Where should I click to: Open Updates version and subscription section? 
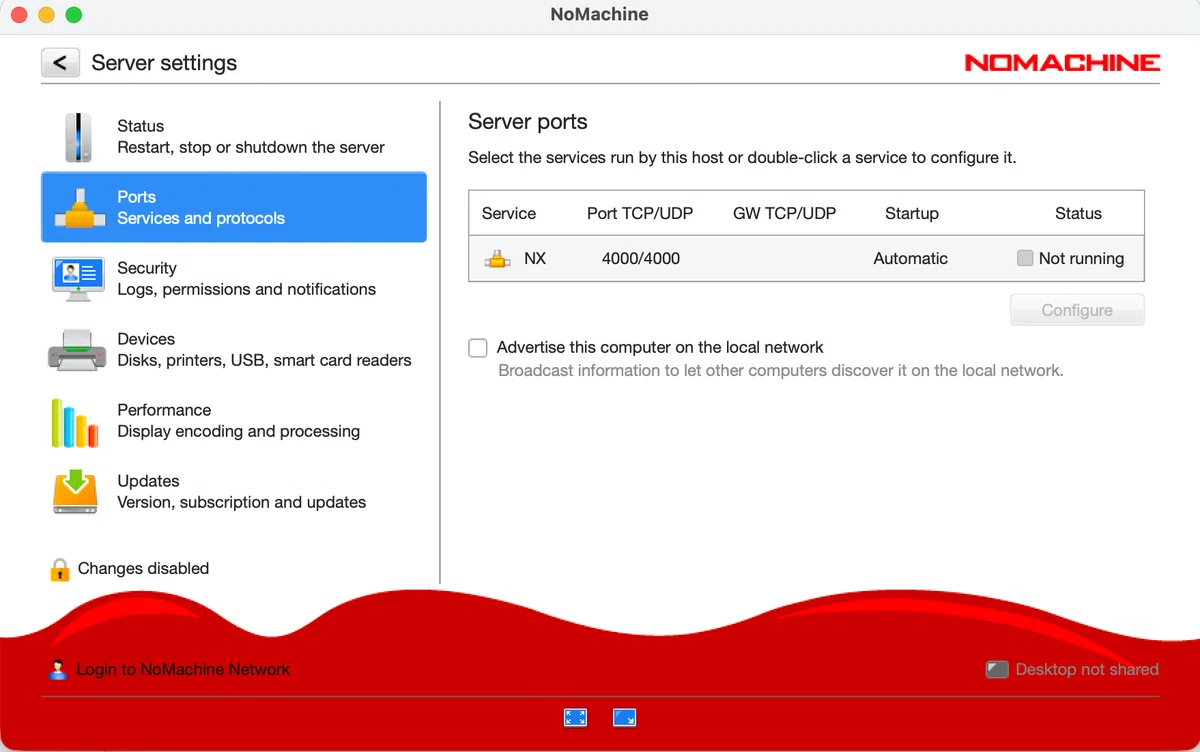click(234, 492)
